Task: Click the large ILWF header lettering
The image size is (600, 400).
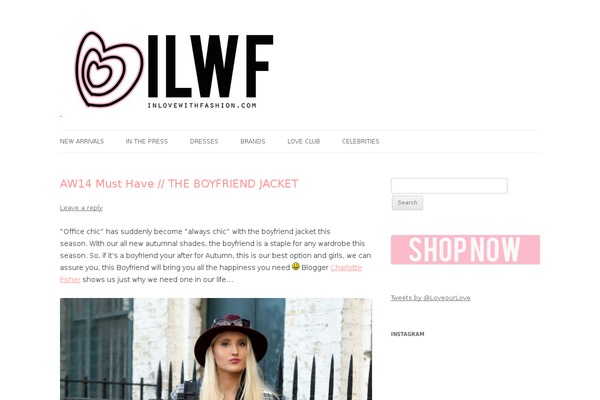Action: (210, 66)
